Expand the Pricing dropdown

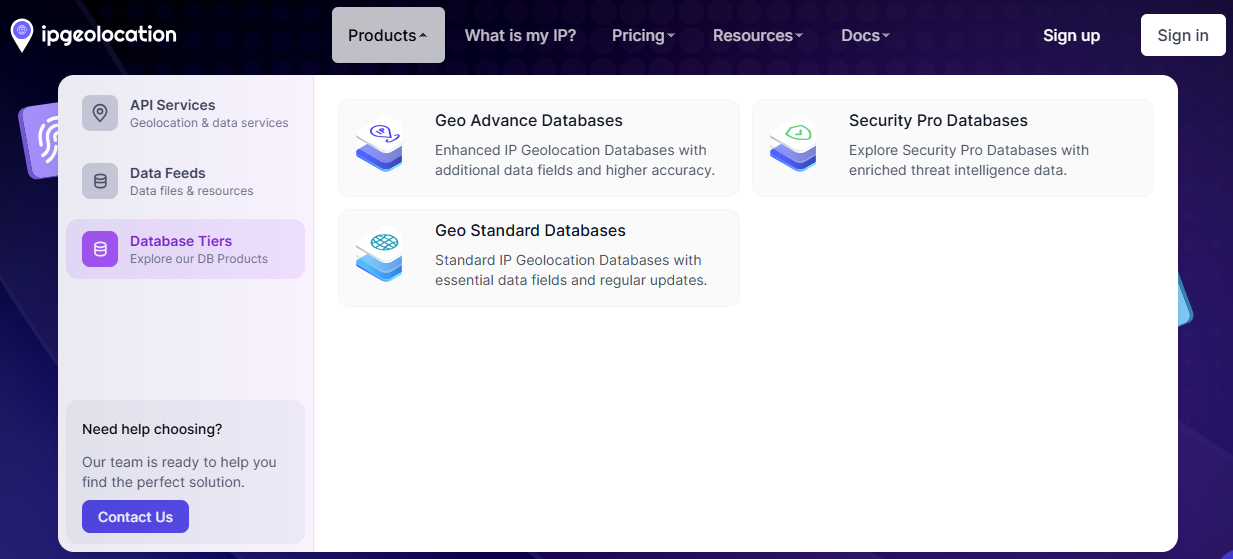(643, 35)
